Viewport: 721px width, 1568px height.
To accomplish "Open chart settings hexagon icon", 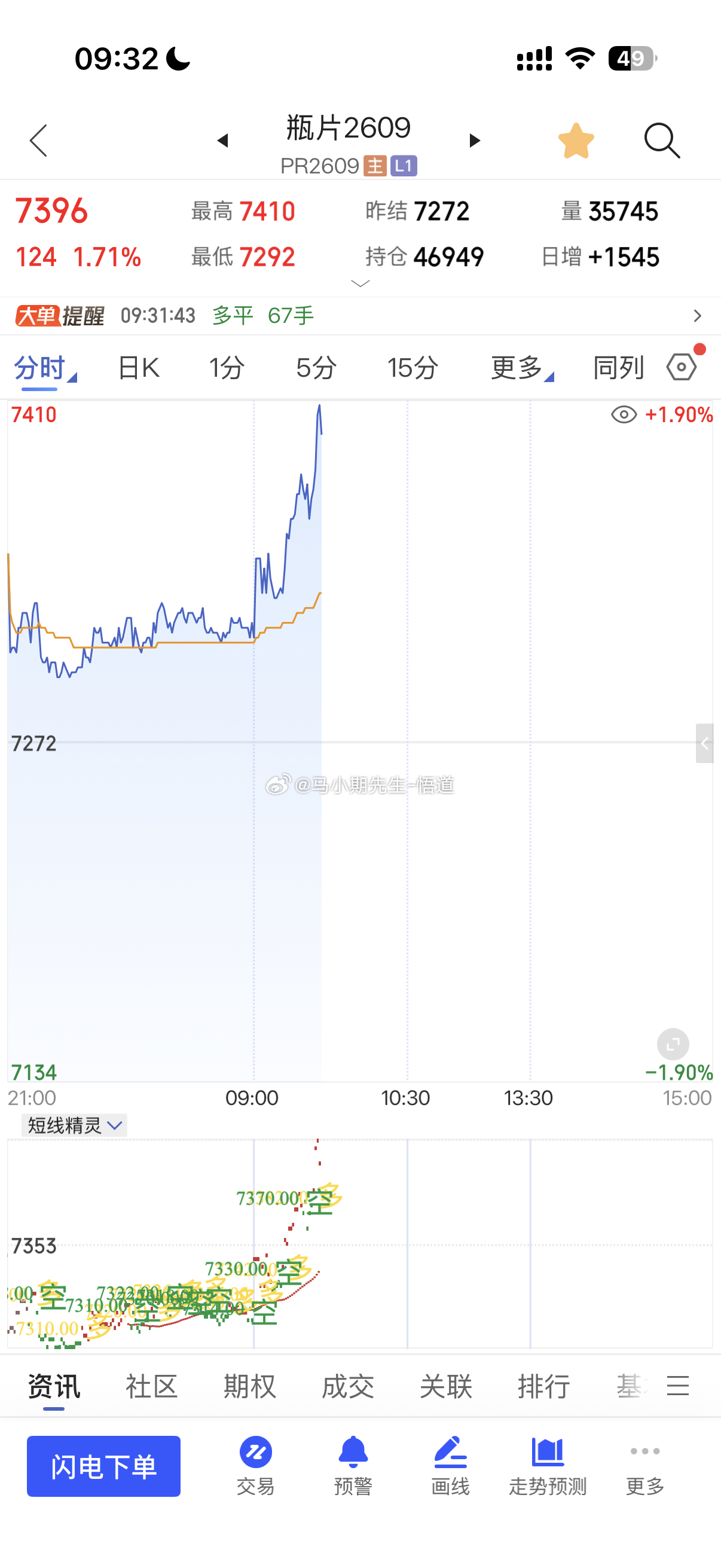I will coord(682,367).
